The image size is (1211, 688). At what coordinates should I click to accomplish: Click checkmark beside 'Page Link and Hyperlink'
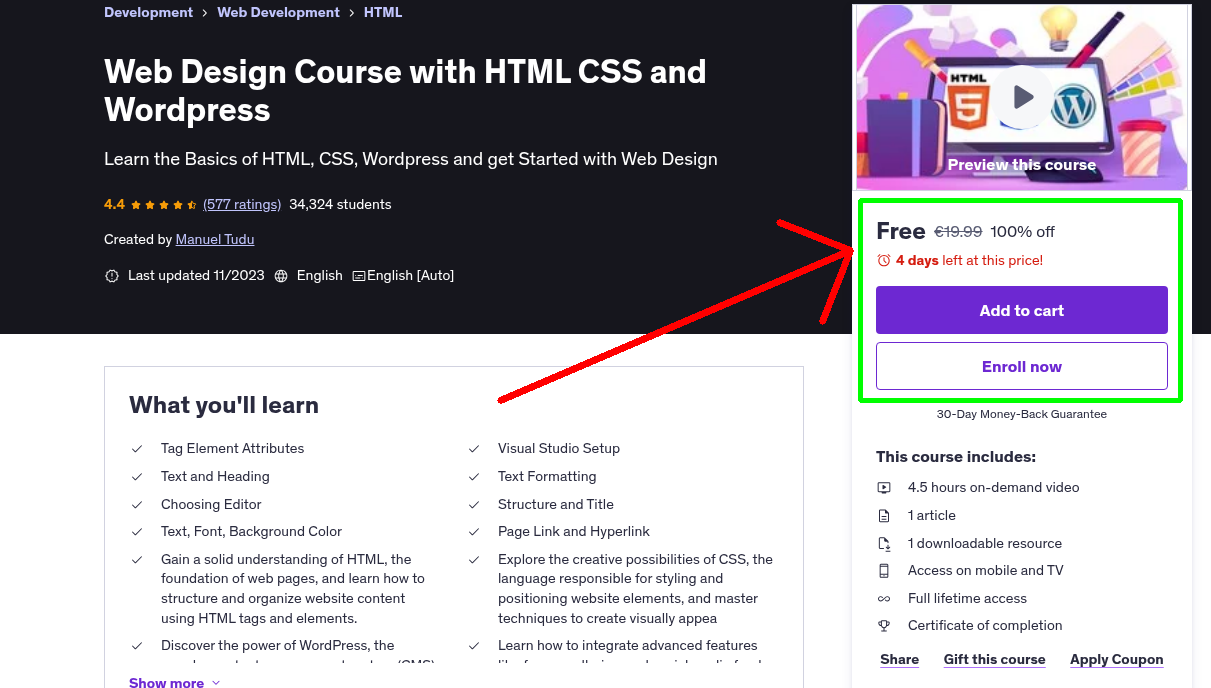coord(474,532)
